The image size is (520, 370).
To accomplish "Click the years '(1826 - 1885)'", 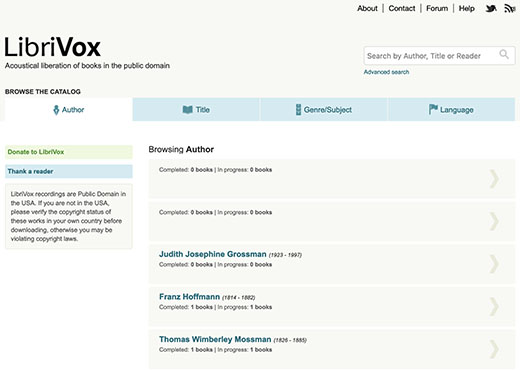I will click(290, 340).
